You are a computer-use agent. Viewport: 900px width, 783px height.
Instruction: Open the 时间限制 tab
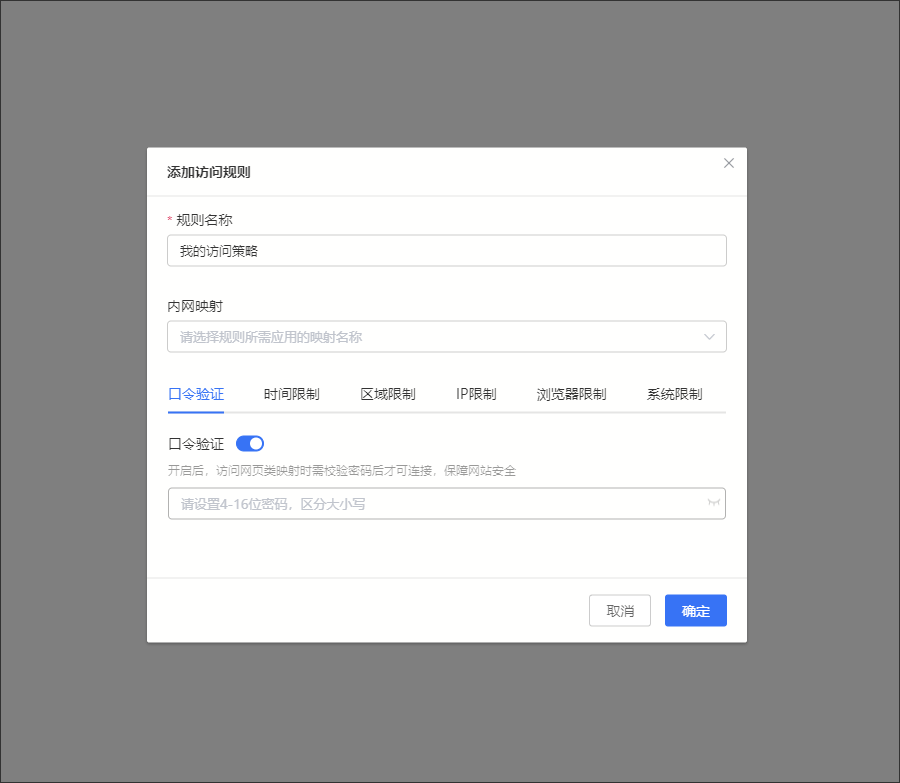click(292, 394)
